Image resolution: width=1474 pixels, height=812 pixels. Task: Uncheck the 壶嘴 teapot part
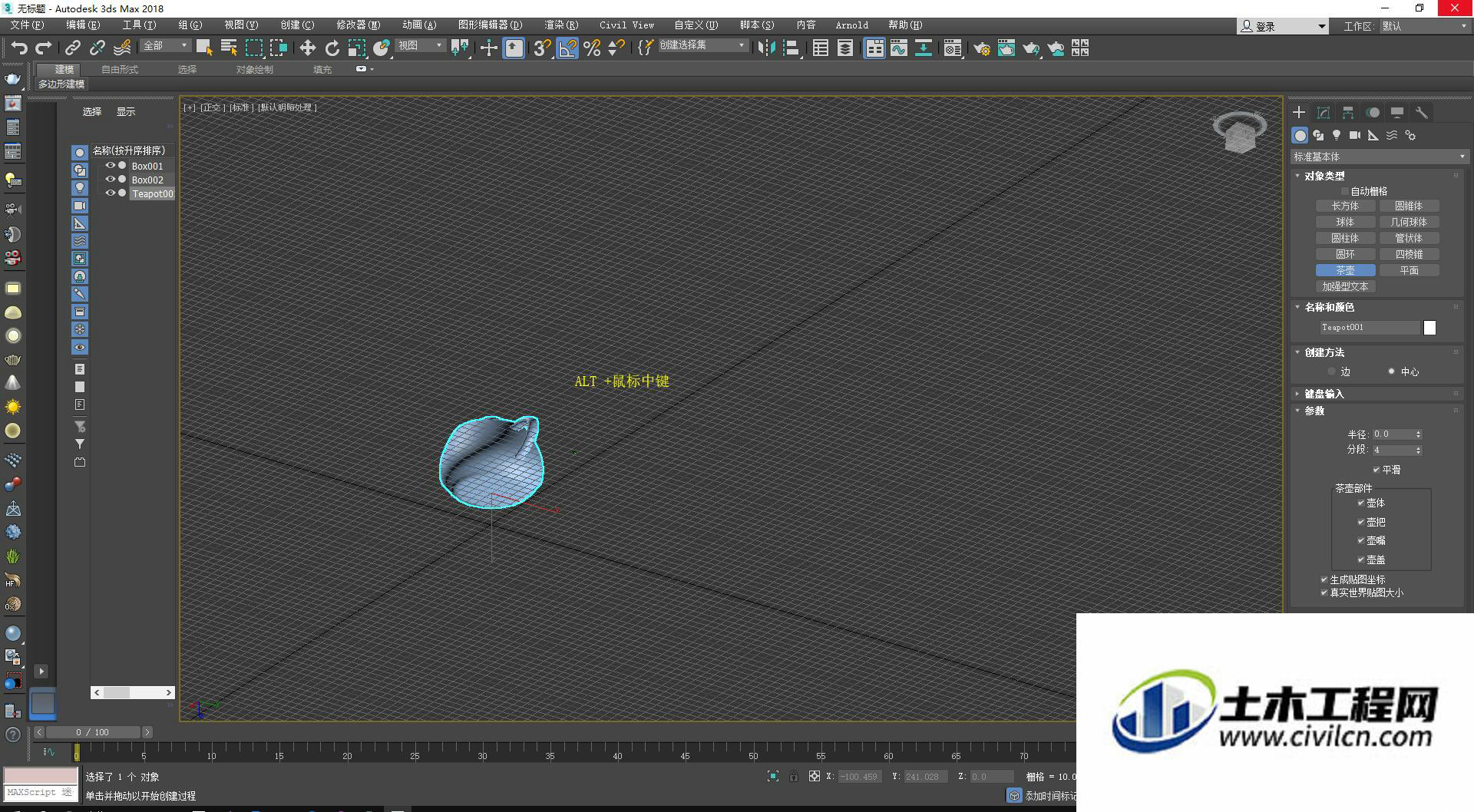pos(1361,540)
